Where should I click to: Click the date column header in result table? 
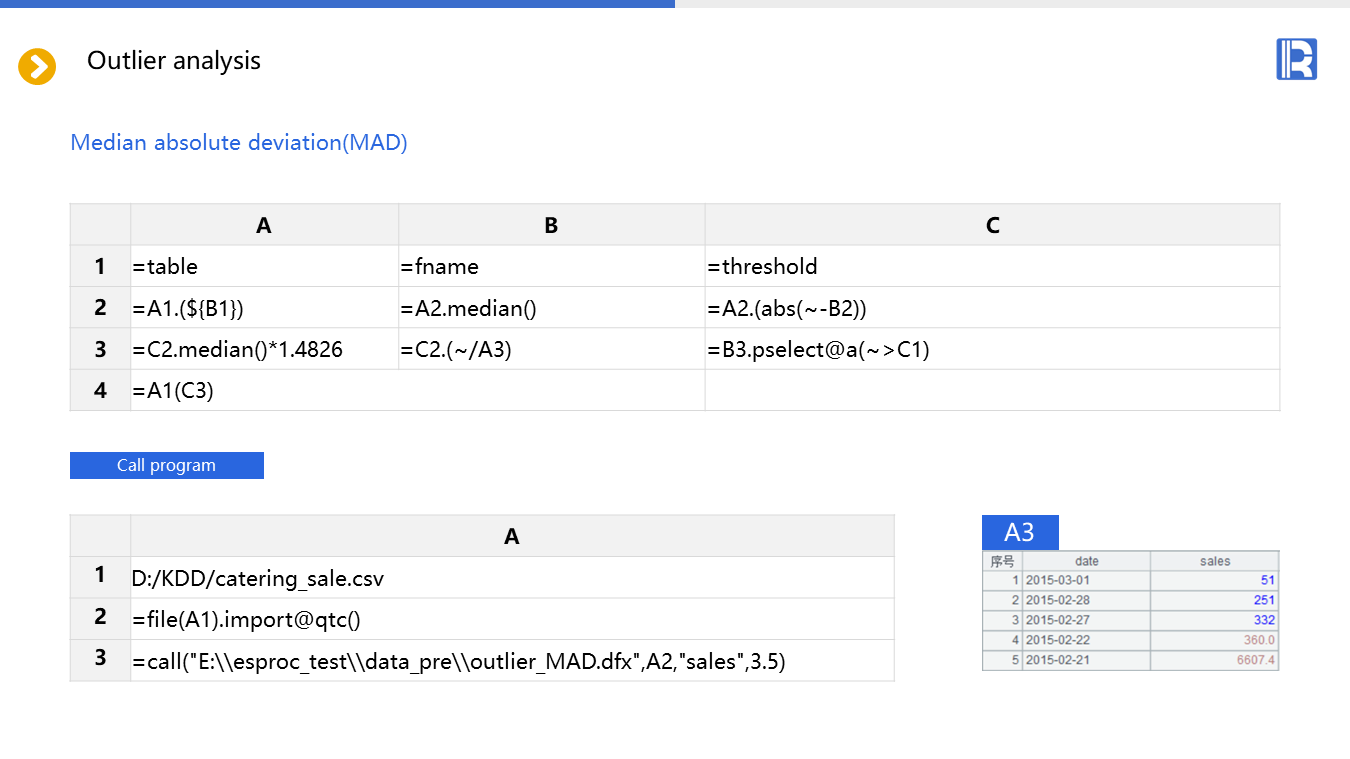(1086, 561)
